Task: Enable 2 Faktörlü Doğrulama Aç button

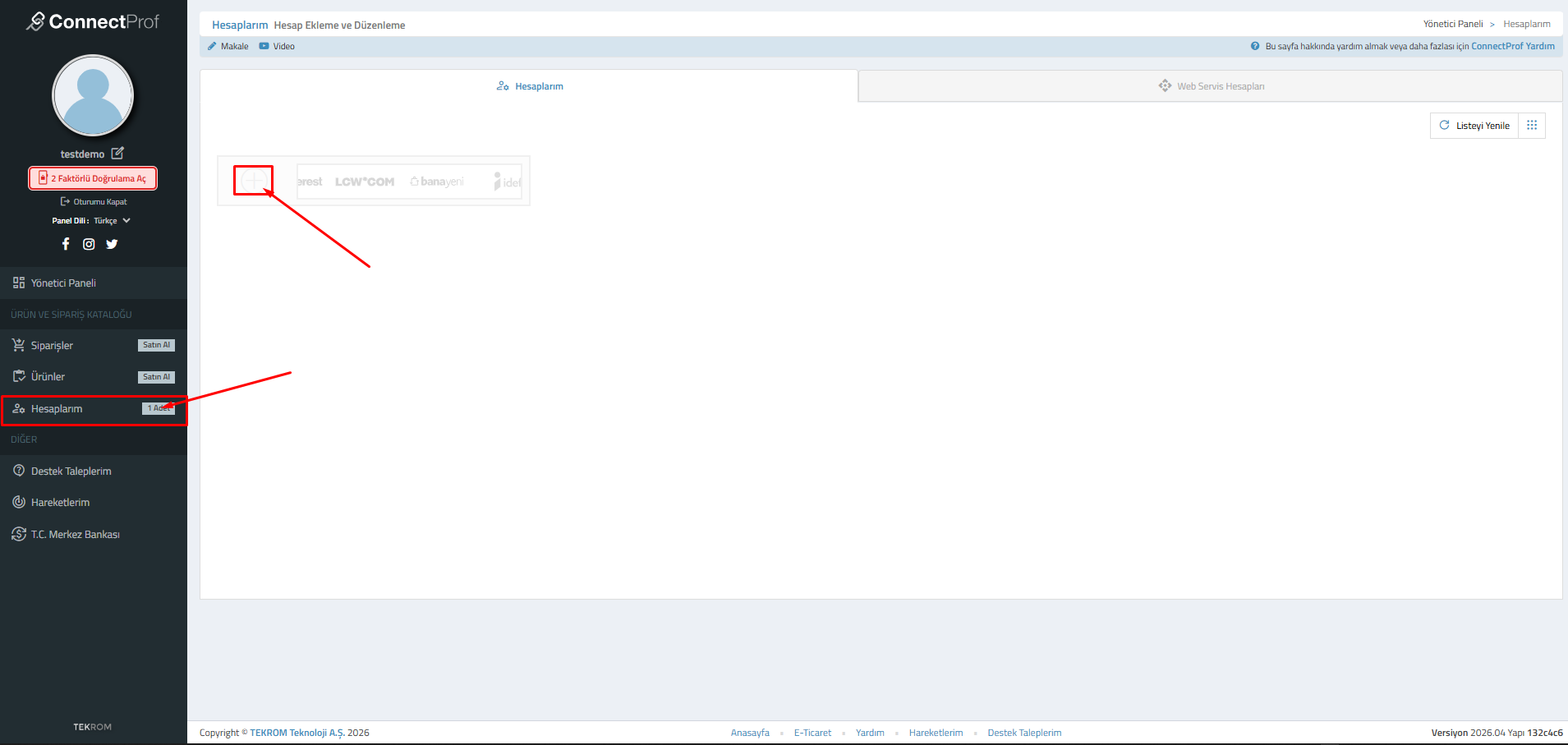Action: (x=93, y=178)
